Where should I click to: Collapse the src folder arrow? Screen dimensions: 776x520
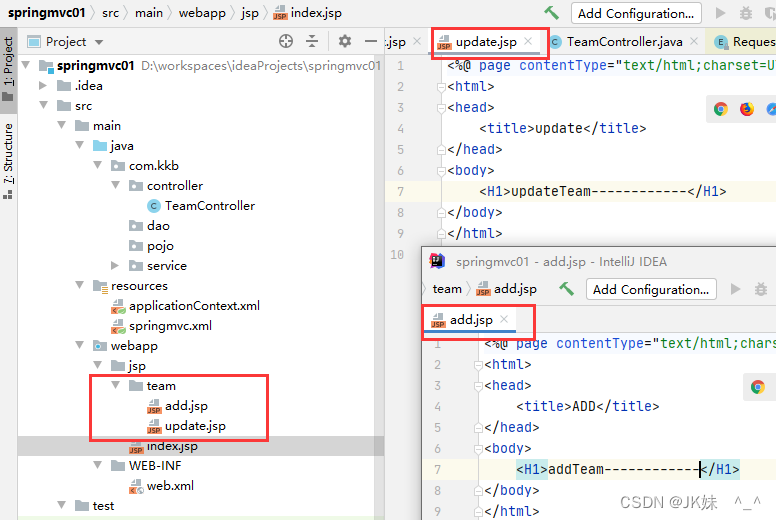[x=44, y=105]
